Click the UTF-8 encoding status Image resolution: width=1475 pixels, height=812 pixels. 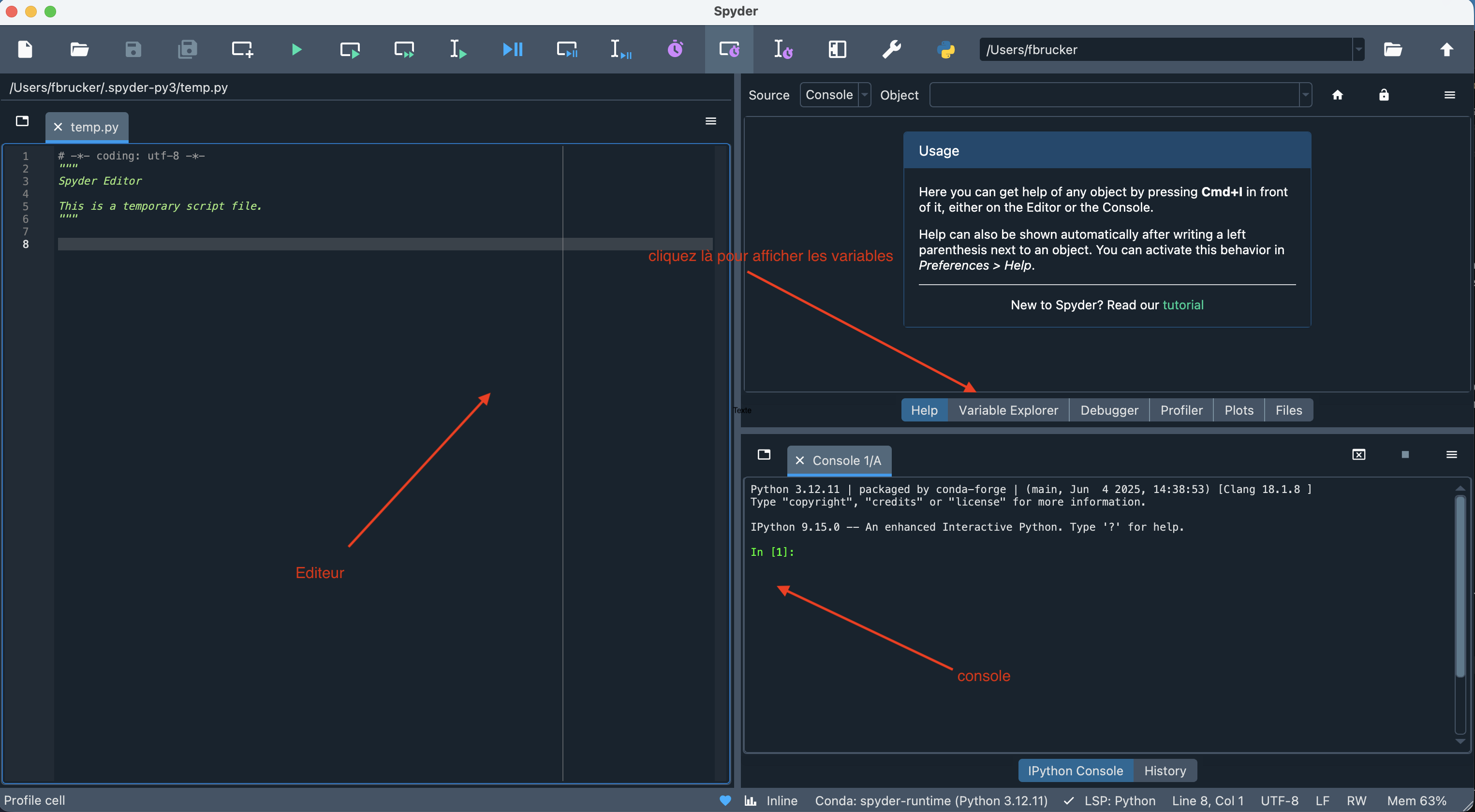point(1280,800)
